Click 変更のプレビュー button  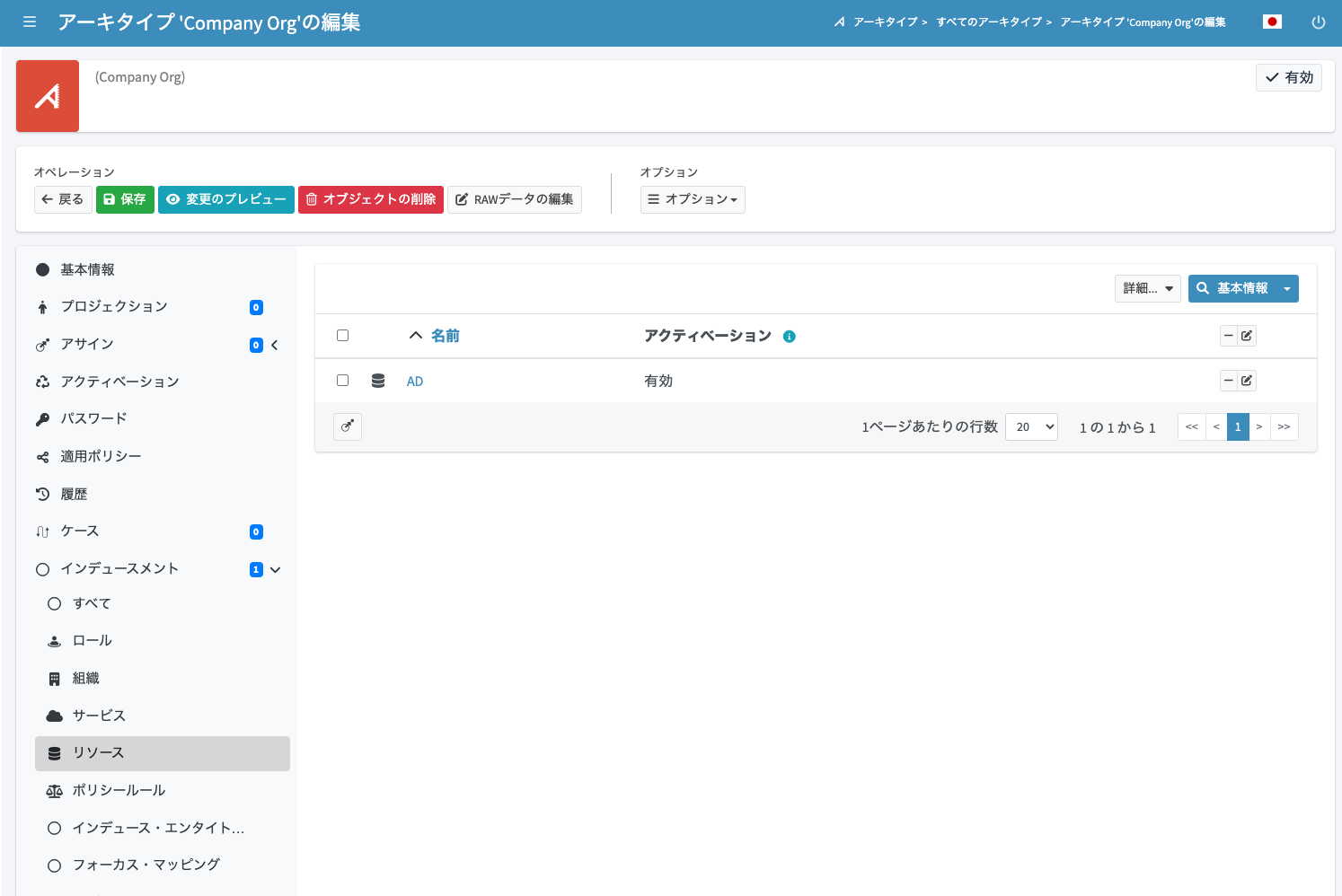226,199
